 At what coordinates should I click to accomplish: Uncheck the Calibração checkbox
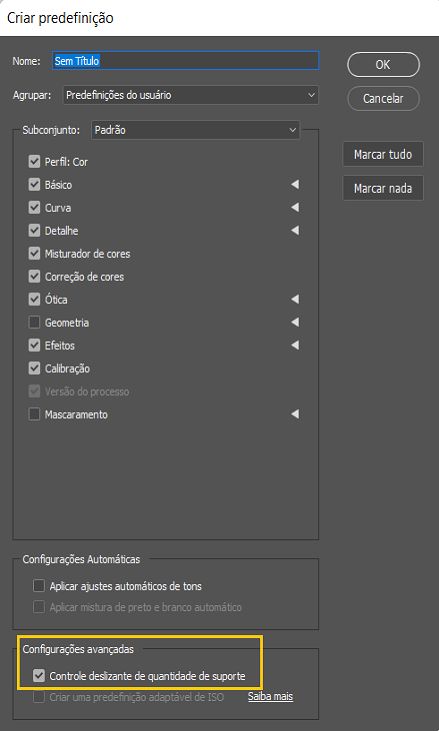point(34,368)
